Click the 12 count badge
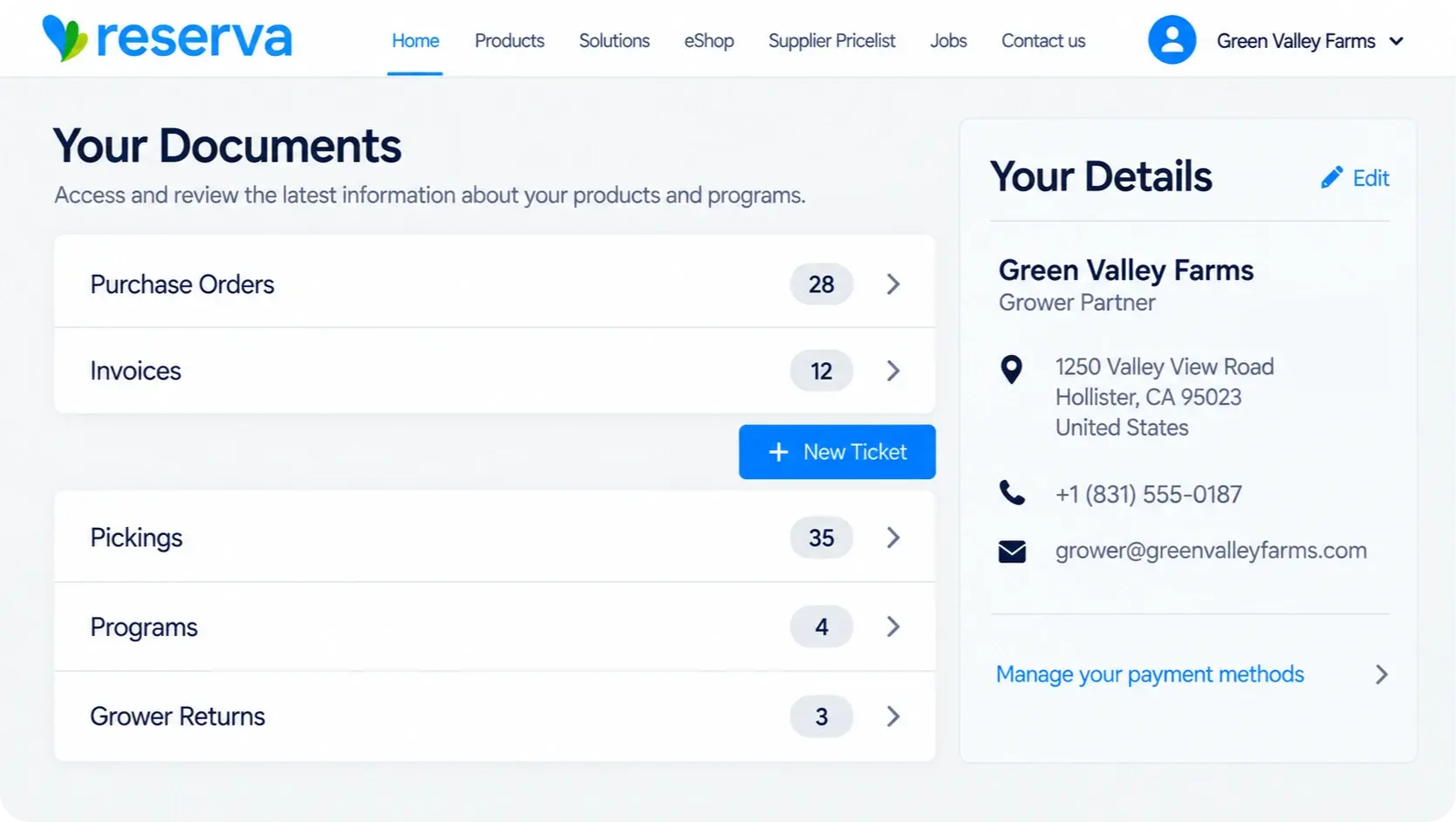The image size is (1456, 822). tap(821, 371)
